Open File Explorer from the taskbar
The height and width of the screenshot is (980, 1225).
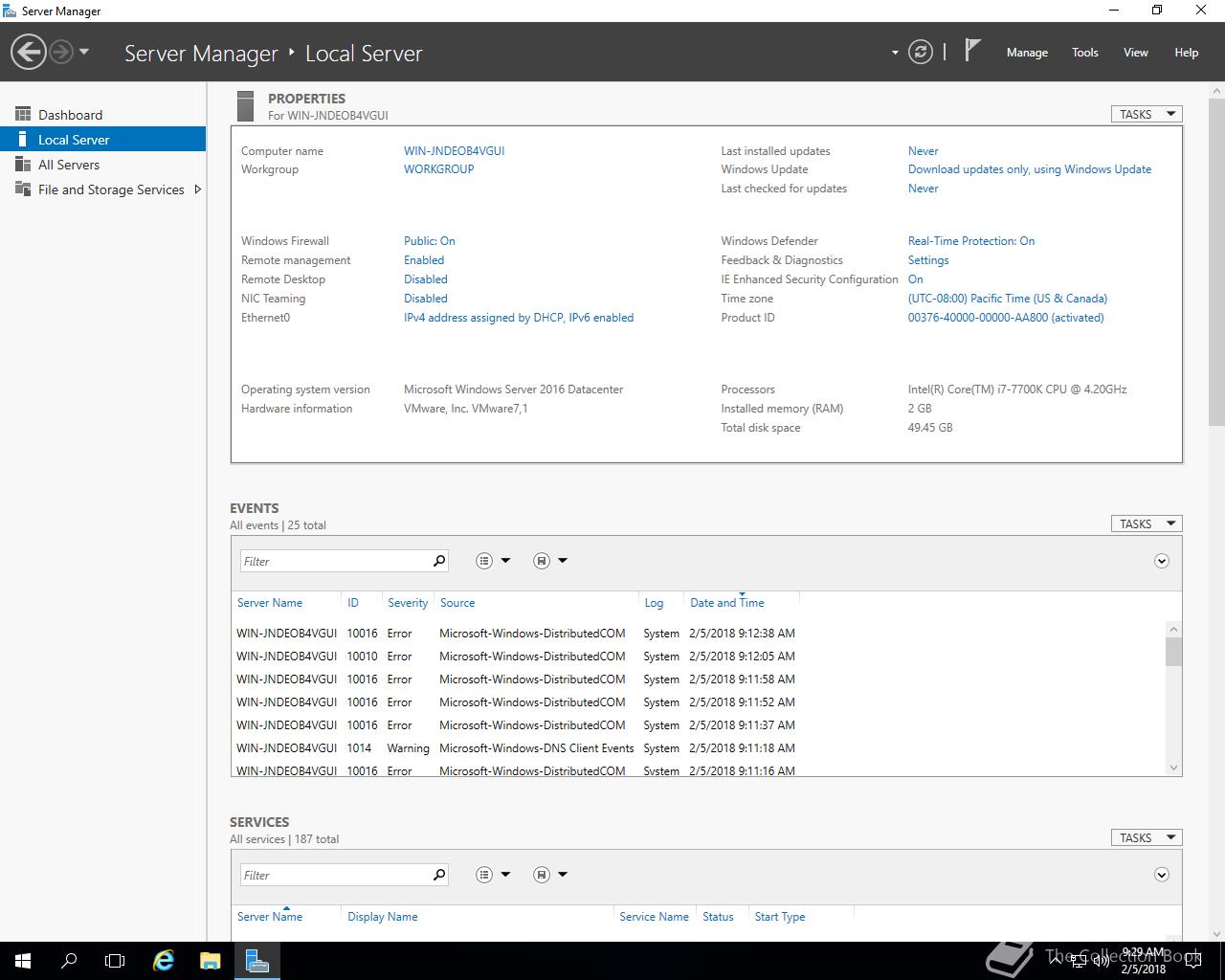coord(210,961)
